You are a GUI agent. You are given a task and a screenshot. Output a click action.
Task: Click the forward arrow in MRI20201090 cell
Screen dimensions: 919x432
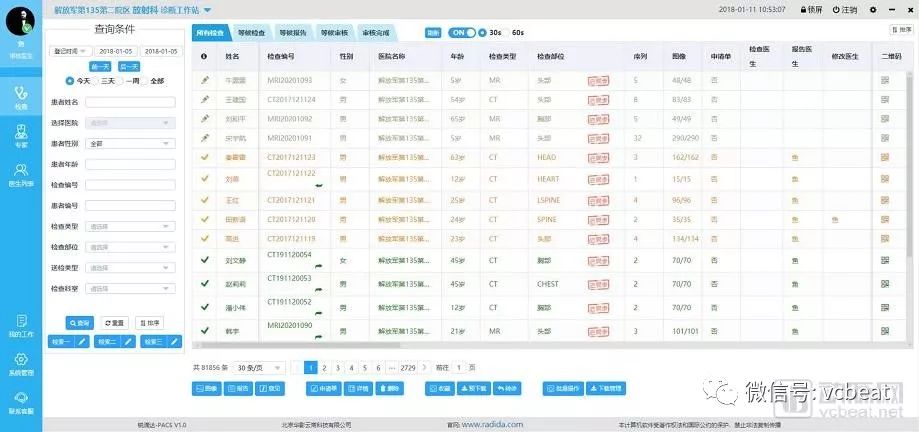319,336
